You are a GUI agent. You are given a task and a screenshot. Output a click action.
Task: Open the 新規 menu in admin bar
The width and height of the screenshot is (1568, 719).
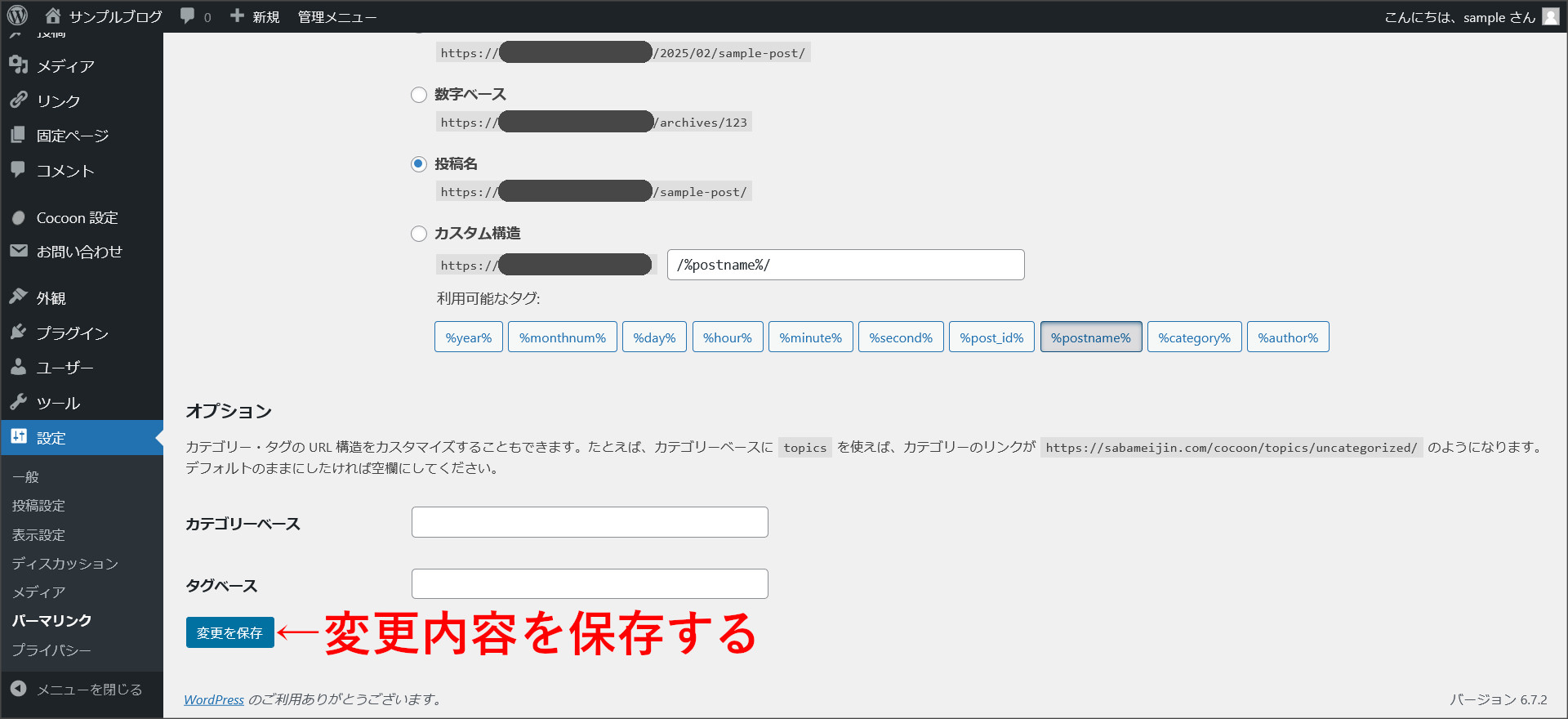(255, 16)
